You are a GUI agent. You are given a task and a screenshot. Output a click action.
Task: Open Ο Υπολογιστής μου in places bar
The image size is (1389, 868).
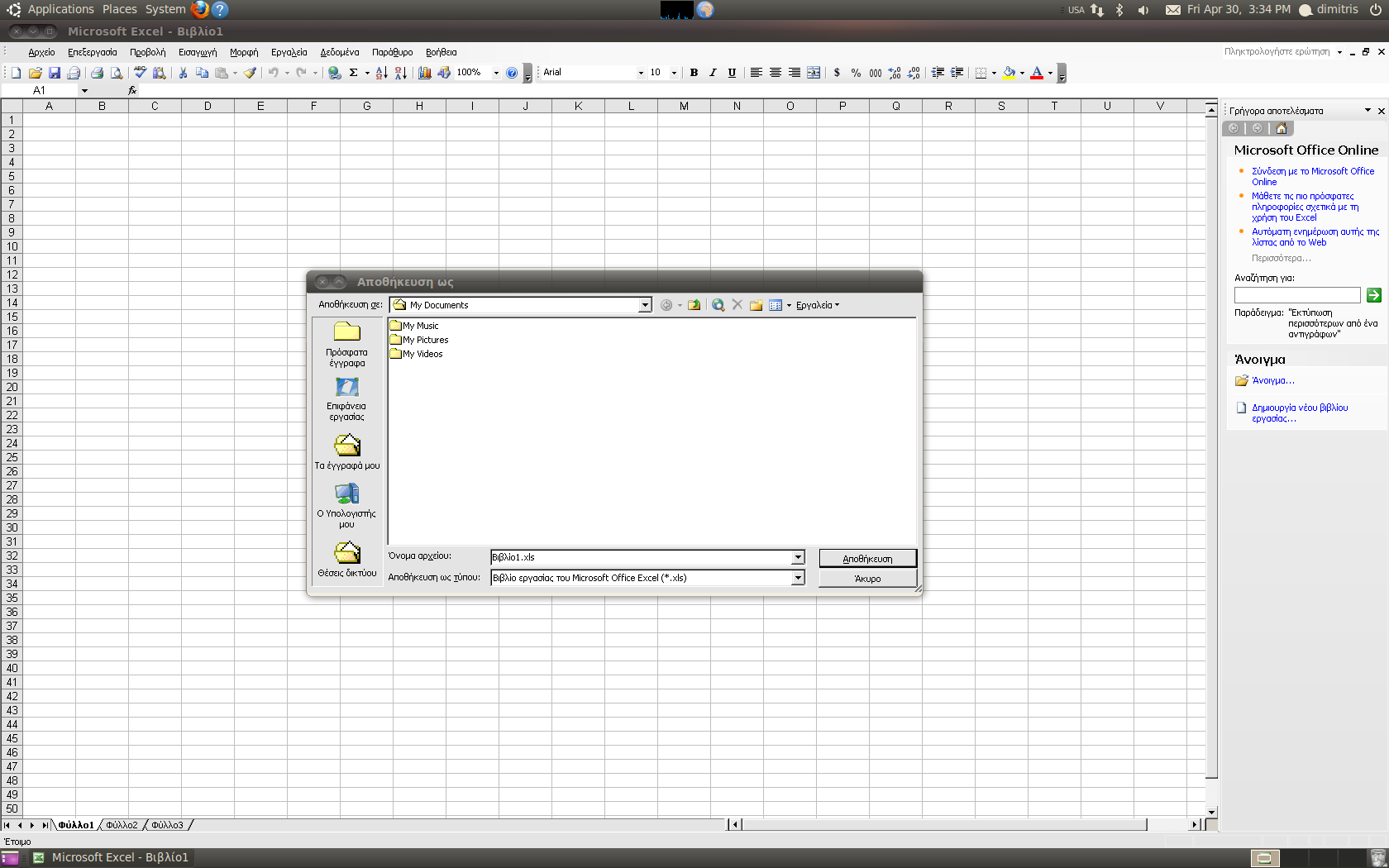click(x=346, y=505)
